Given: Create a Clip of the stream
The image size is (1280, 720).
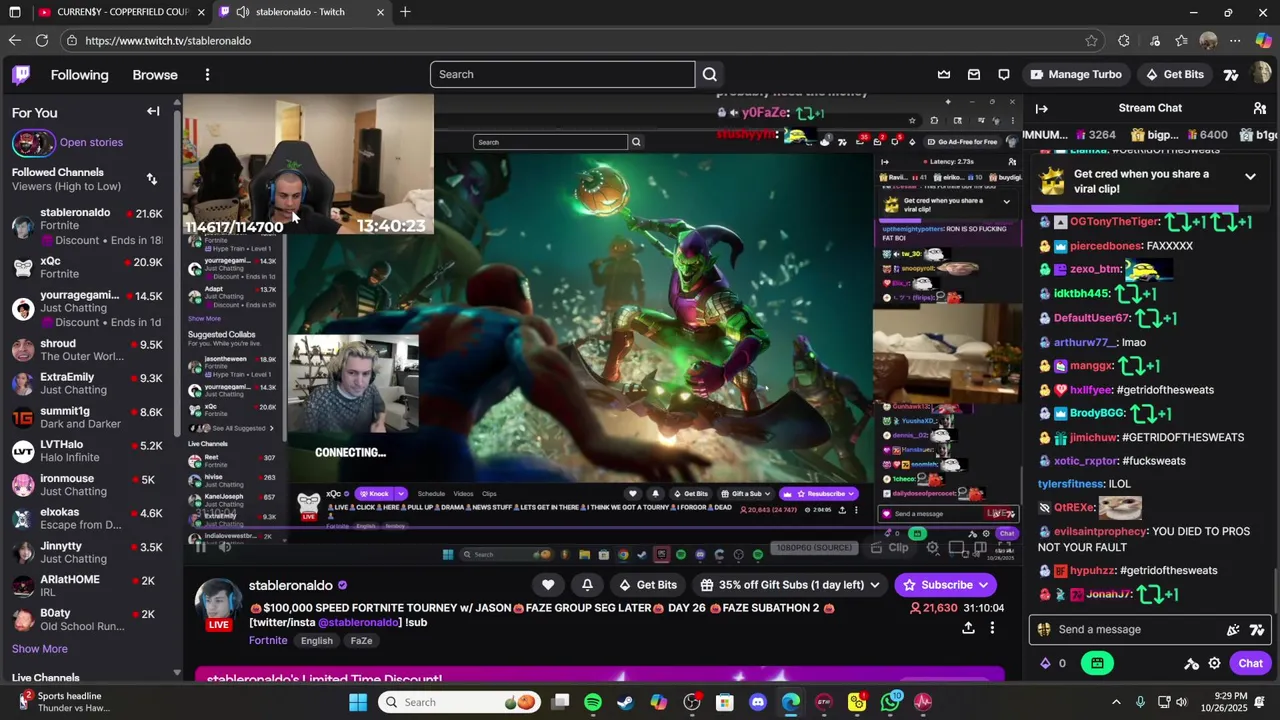Looking at the screenshot, I should [x=891, y=547].
